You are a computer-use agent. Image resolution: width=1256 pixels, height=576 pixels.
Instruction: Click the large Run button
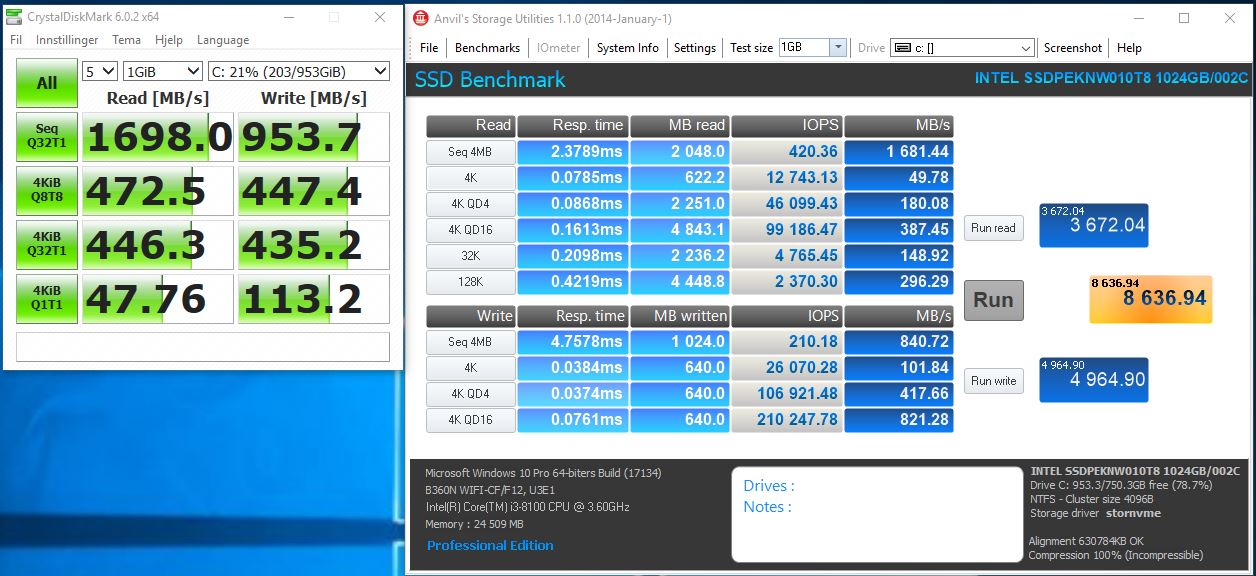click(993, 300)
